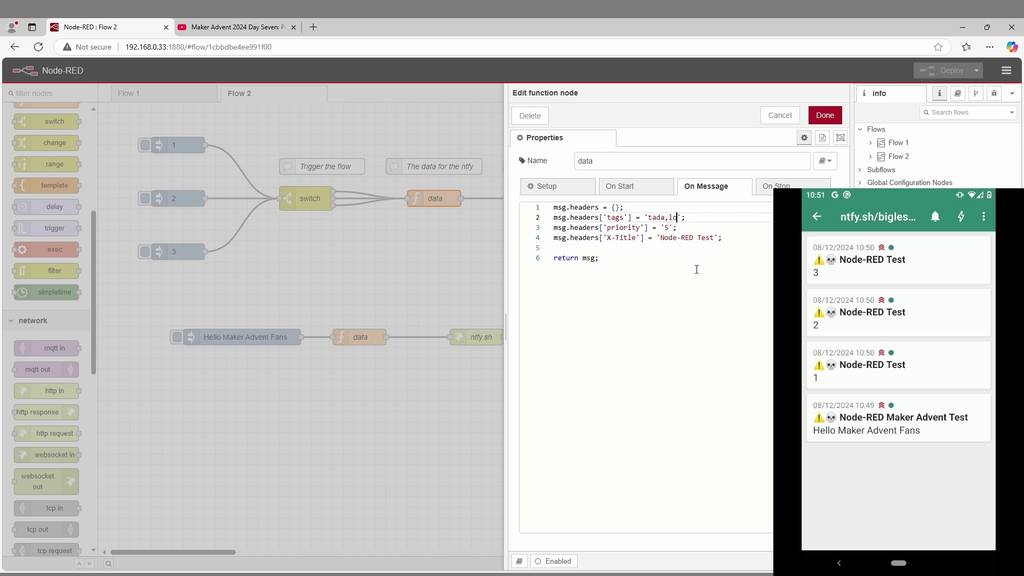Tap the lightning bolt icon in ntfy

[961, 216]
